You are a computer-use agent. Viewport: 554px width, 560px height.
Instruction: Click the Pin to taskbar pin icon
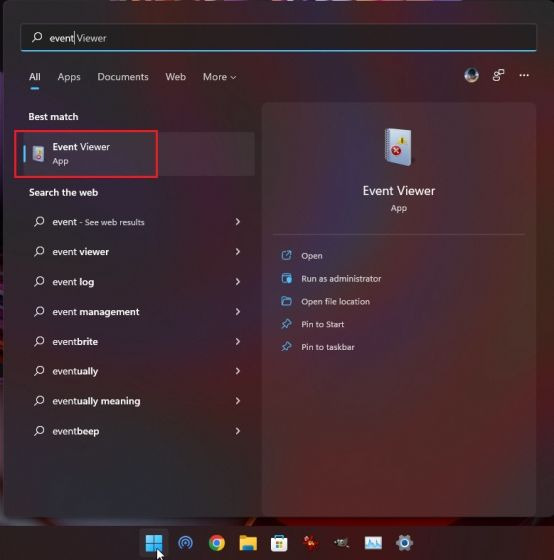(286, 346)
